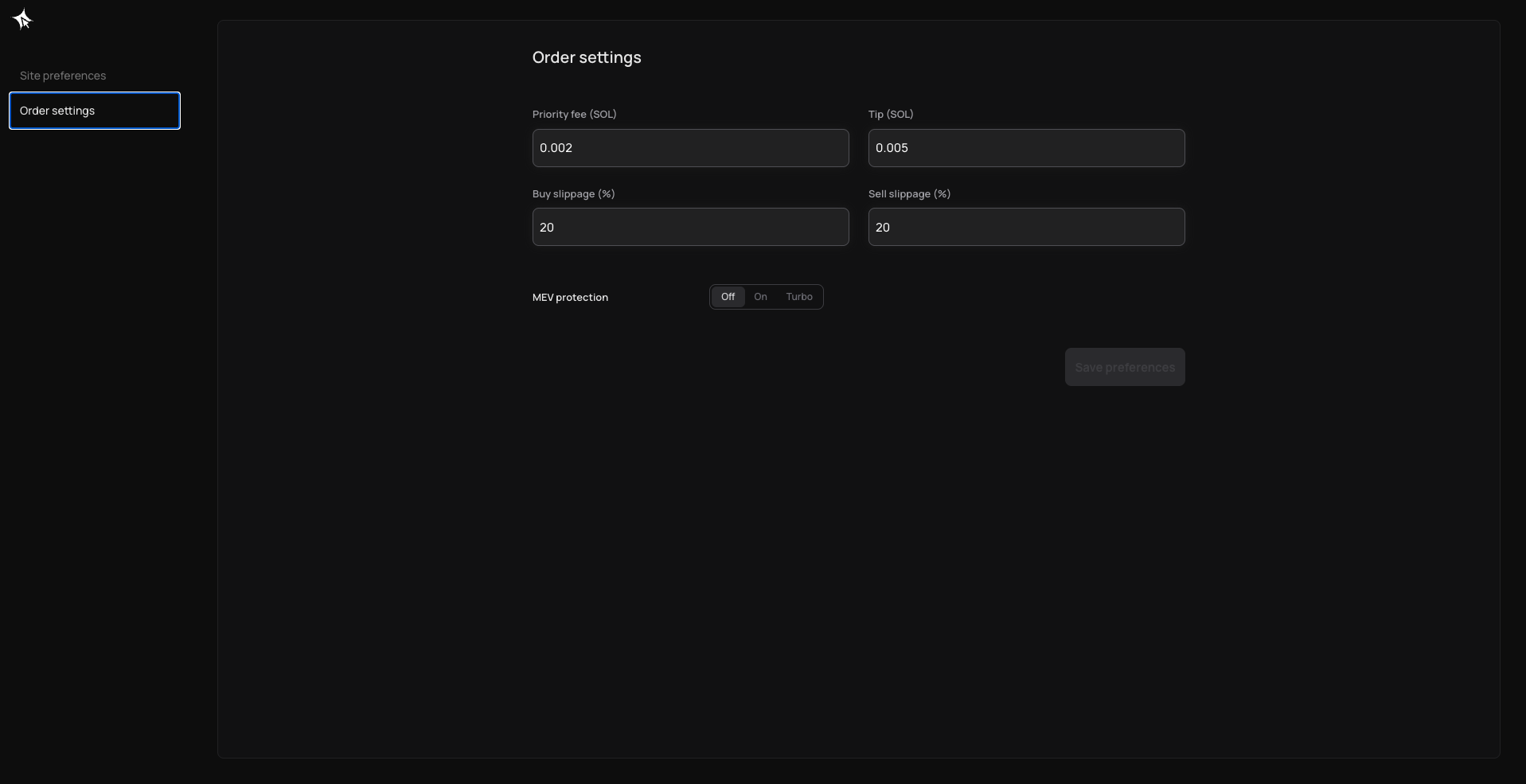Click the MEV protection label text
The height and width of the screenshot is (784, 1526).
tap(570, 298)
